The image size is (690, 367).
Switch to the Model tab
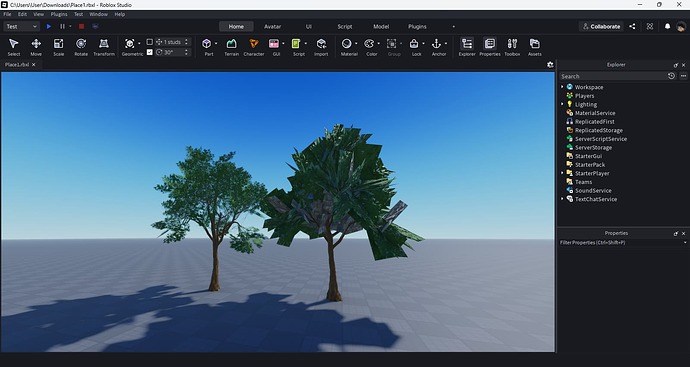[x=381, y=26]
